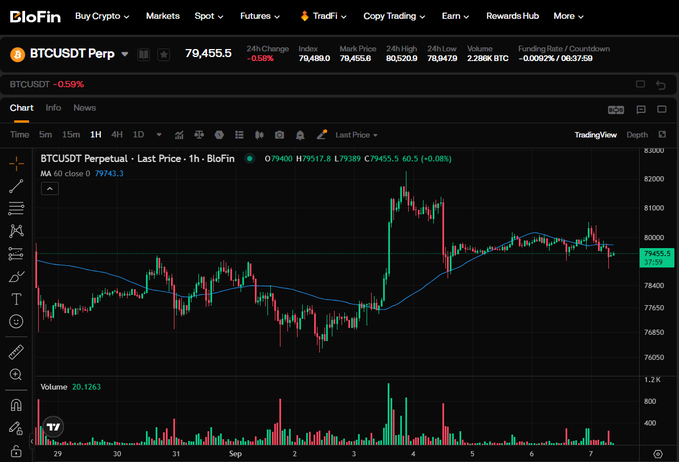Open the Markets page
This screenshot has height=462, width=679.
tap(163, 16)
